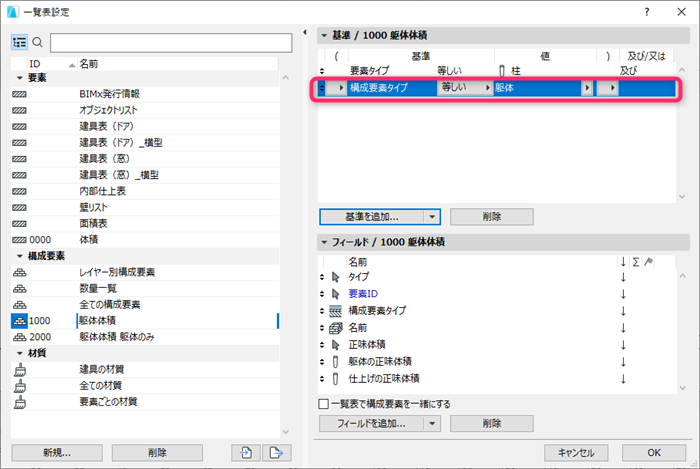Screen dimensions: 700x469
Task: Select the 要素タイプ criteria row
Action: [497, 71]
